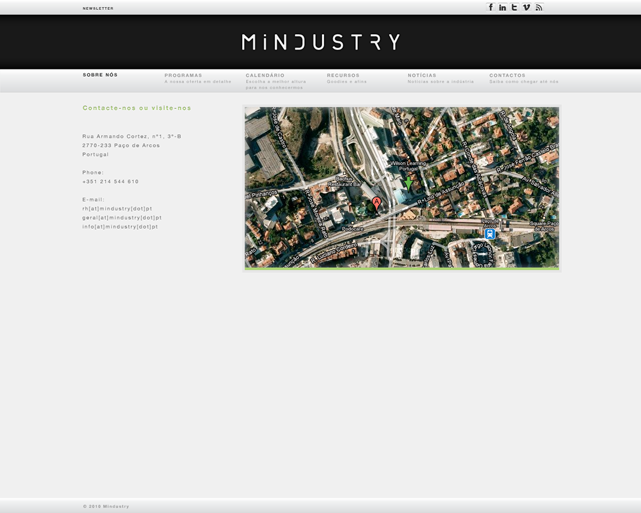The width and height of the screenshot is (641, 513).
Task: Click the 2770-233 Paço de Arcos line
Action: tap(121, 145)
